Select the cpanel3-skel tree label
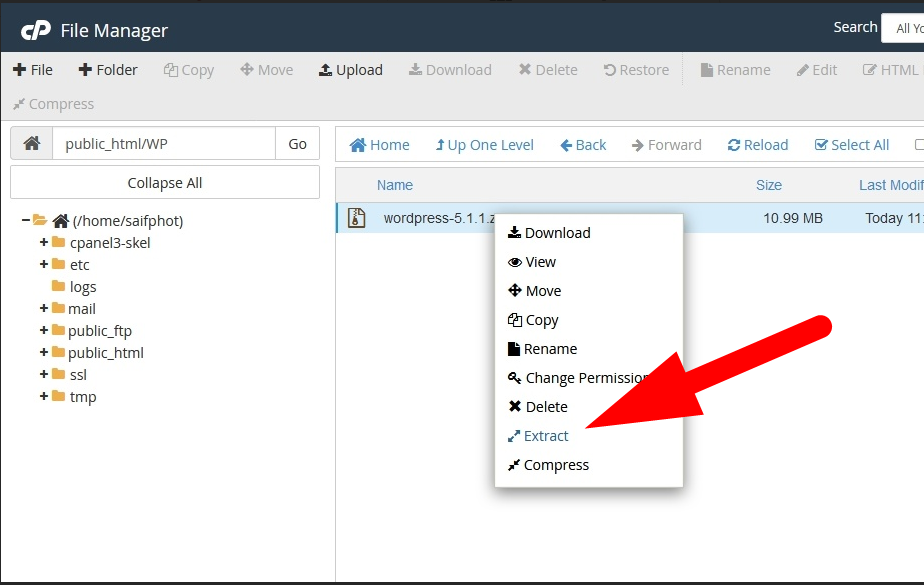Image resolution: width=924 pixels, height=585 pixels. tap(110, 243)
